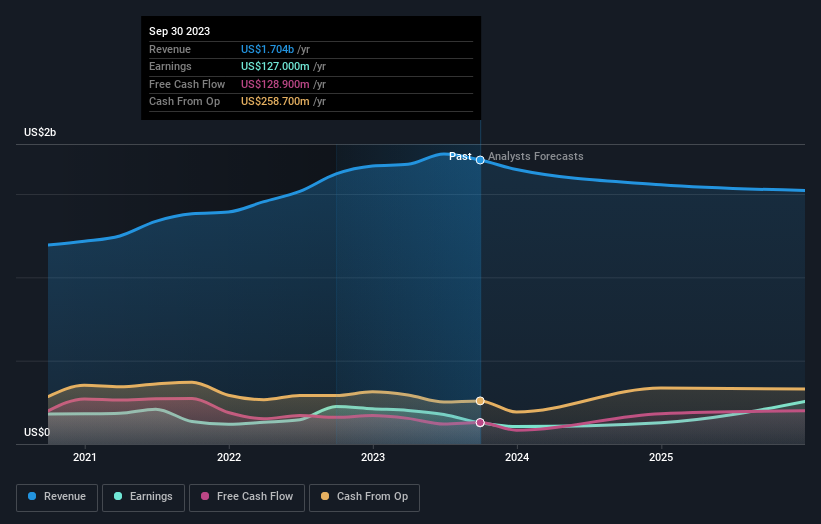Click the 2025 x-axis label
Screen dimensions: 821x524
pyautogui.click(x=661, y=458)
